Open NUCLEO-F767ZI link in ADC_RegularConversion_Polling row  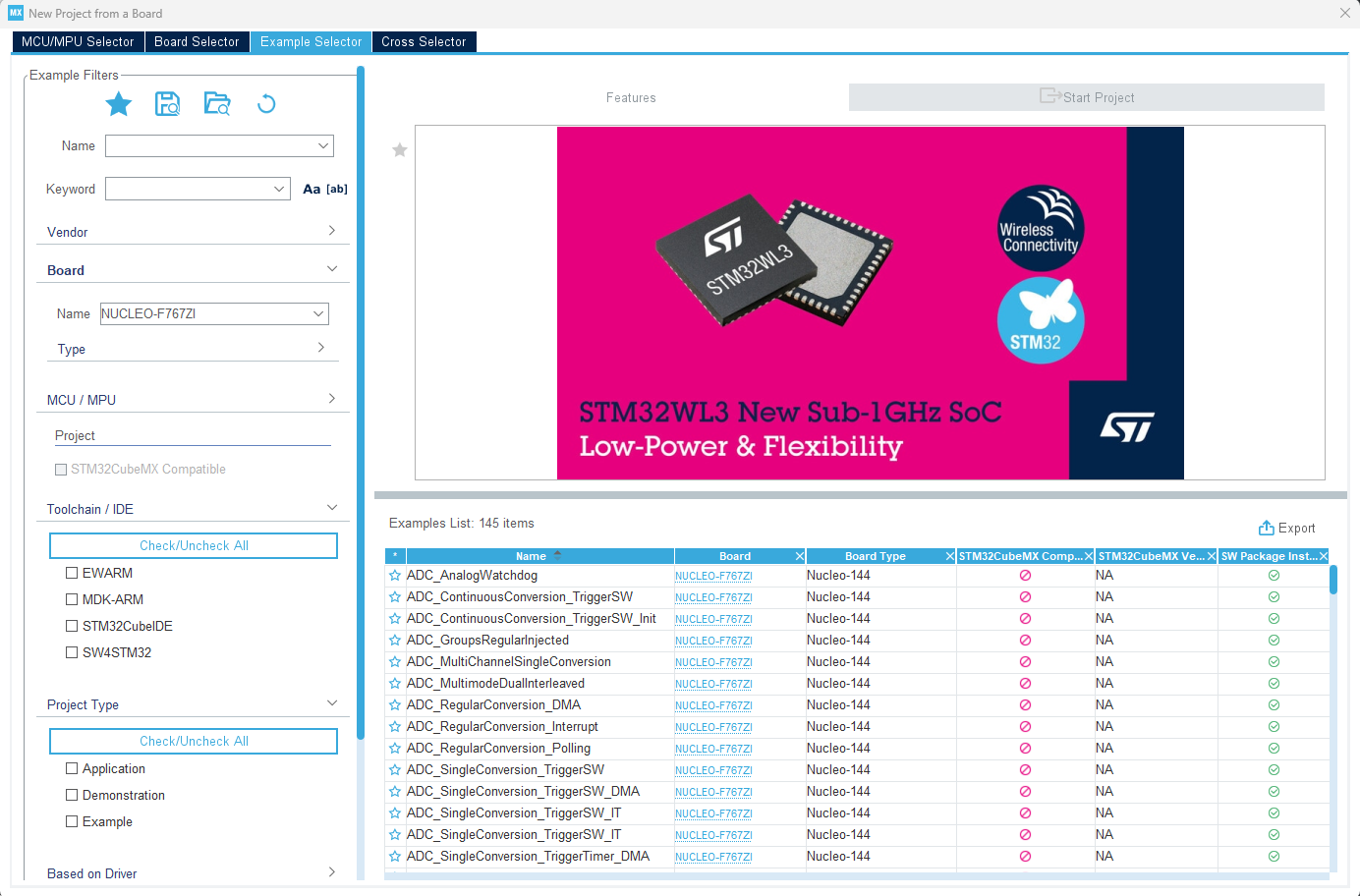click(713, 749)
